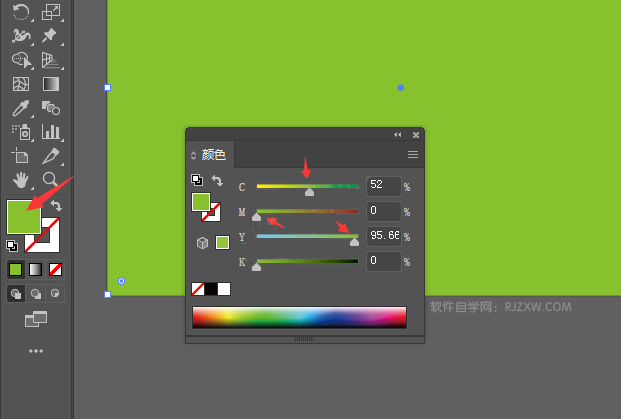621x419 pixels.
Task: Click the Color panel bottom resize grip
Action: 305,339
